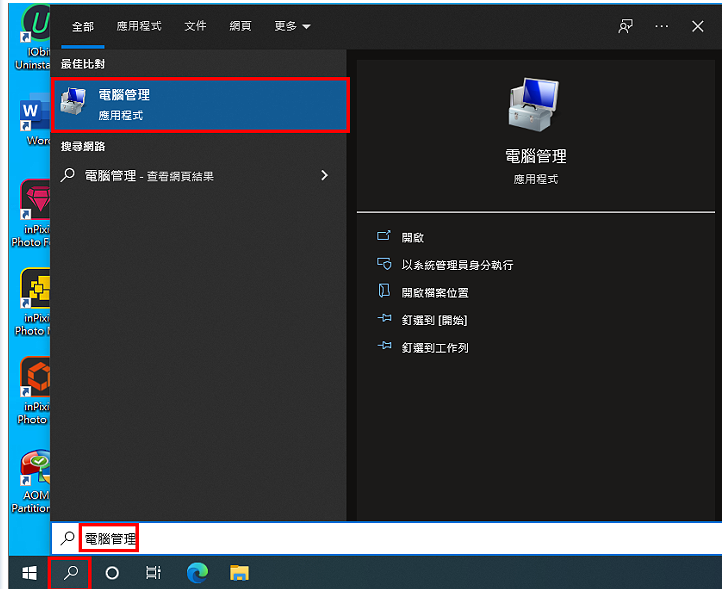This screenshot has height=589, width=722.
Task: Select the IObit Uninstaller desktop shortcut
Action: [31, 38]
